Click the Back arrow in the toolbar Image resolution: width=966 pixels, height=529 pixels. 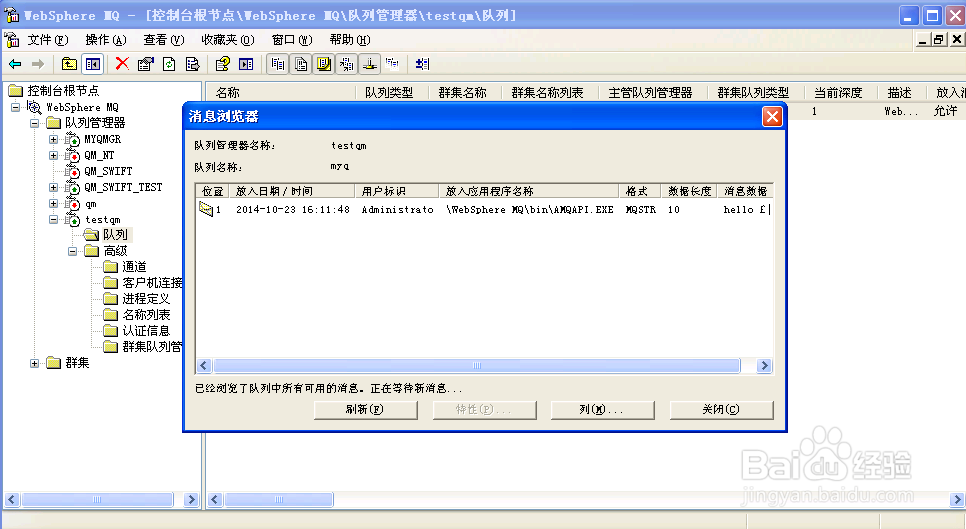[x=15, y=64]
